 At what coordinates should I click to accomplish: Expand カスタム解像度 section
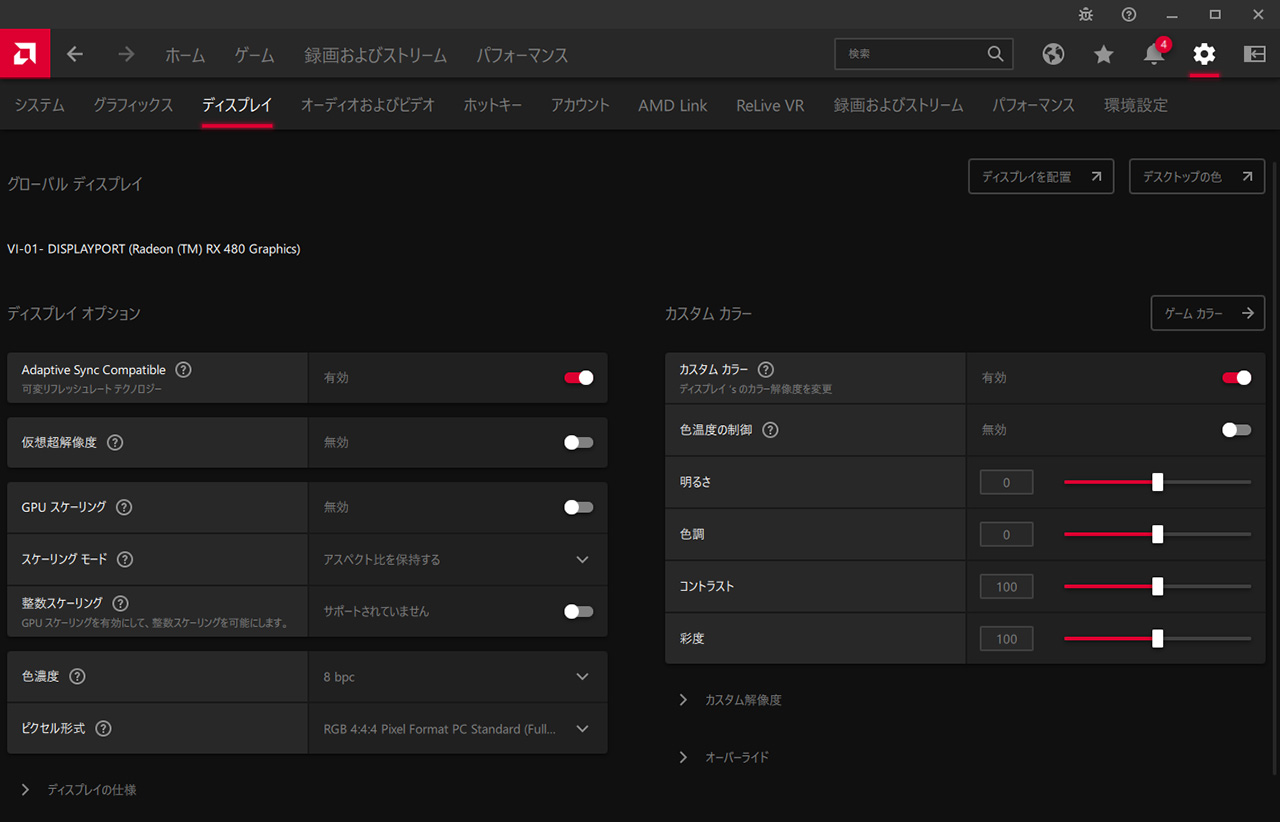[x=730, y=700]
